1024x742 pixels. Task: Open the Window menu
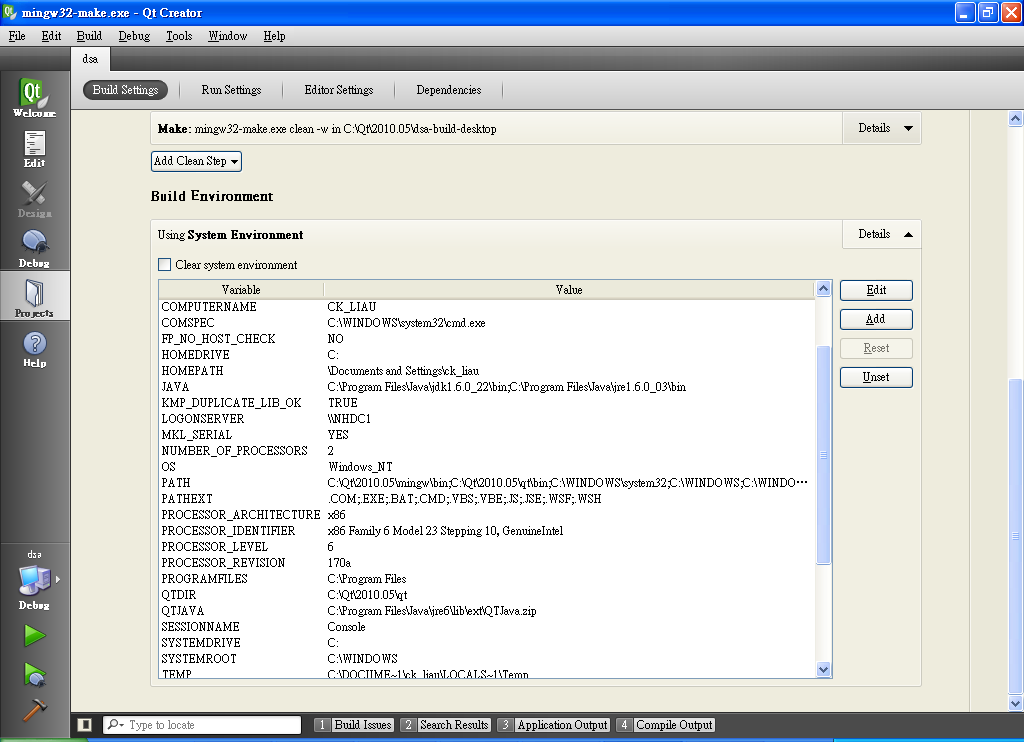tap(227, 36)
